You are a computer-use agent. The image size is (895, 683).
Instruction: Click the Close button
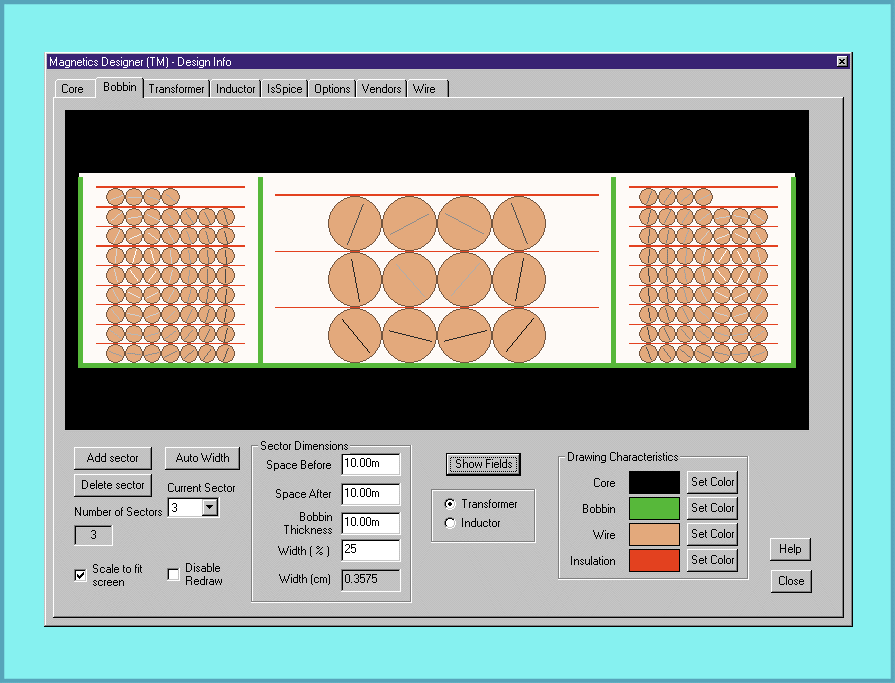tap(791, 581)
